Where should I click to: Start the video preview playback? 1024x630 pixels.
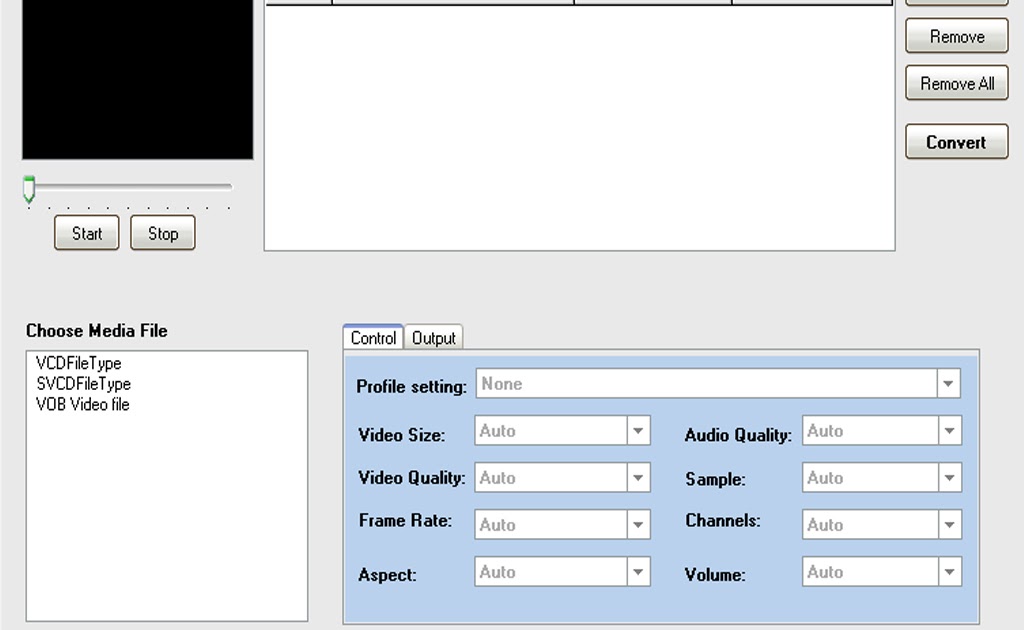(85, 233)
